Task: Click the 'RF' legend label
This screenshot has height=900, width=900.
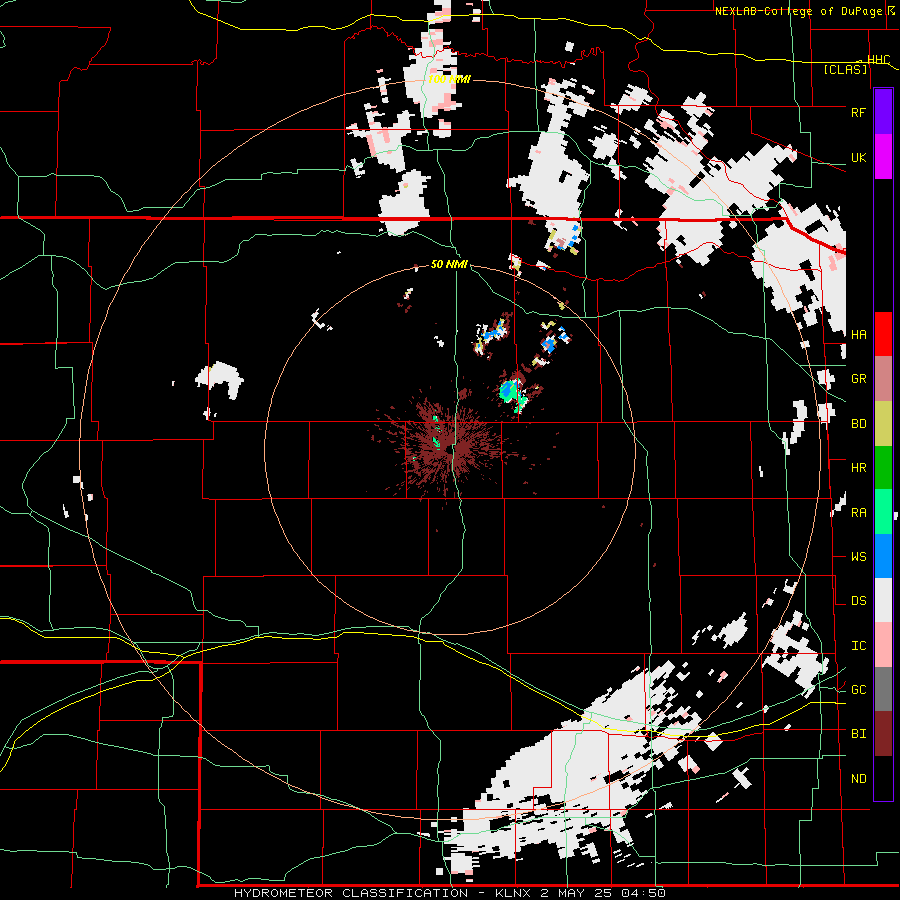Action: tap(858, 112)
